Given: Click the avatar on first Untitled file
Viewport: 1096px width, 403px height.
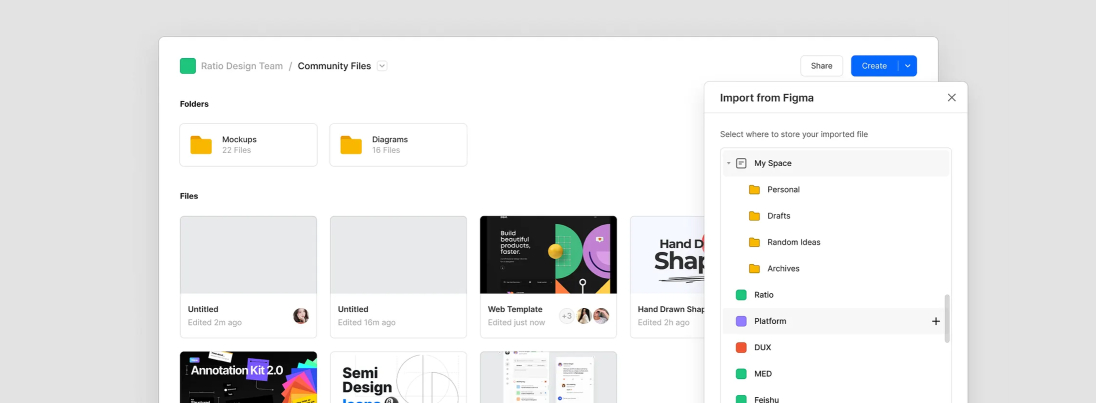Looking at the screenshot, I should coord(300,316).
